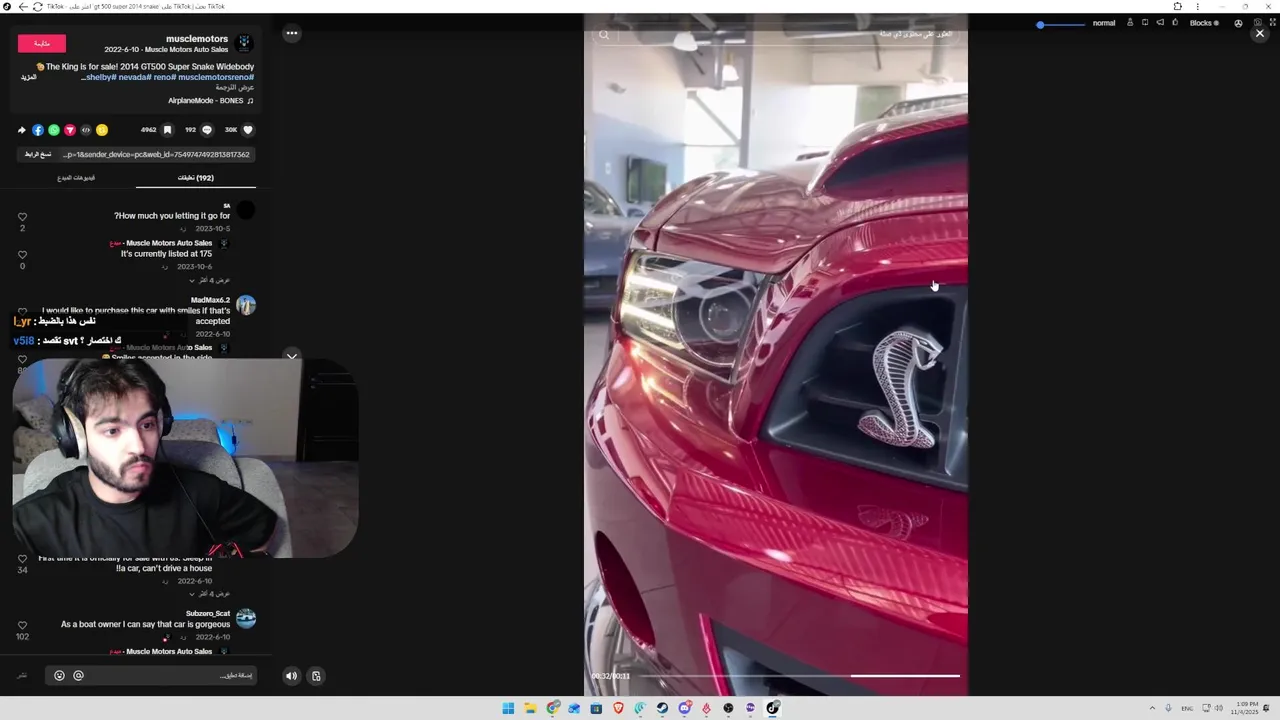
Task: Open the Brave browser from the taskbar
Action: click(x=618, y=708)
